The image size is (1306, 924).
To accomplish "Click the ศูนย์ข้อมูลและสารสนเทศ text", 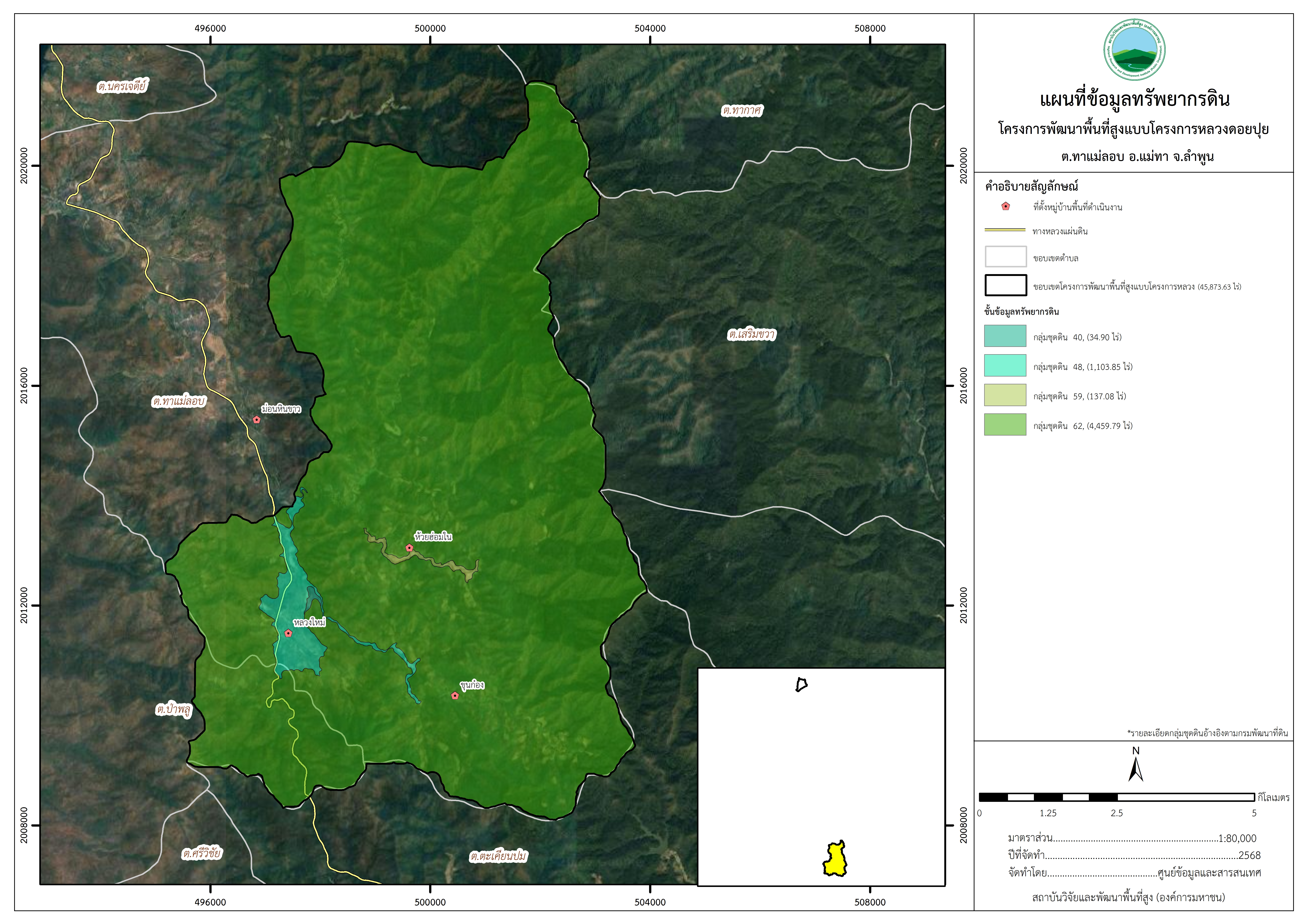I will 1209,873.
